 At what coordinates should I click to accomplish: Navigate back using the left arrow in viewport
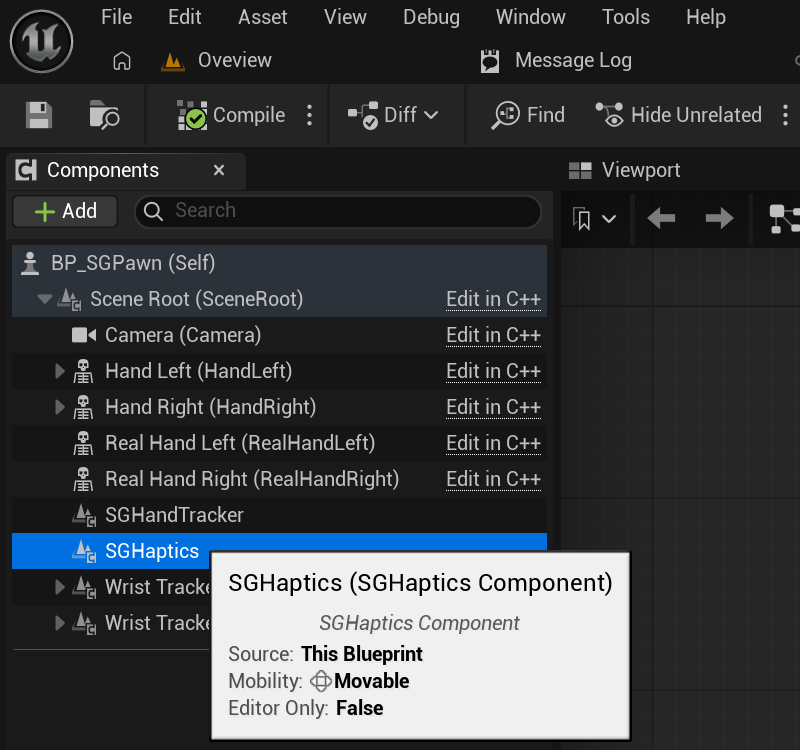pos(661,217)
